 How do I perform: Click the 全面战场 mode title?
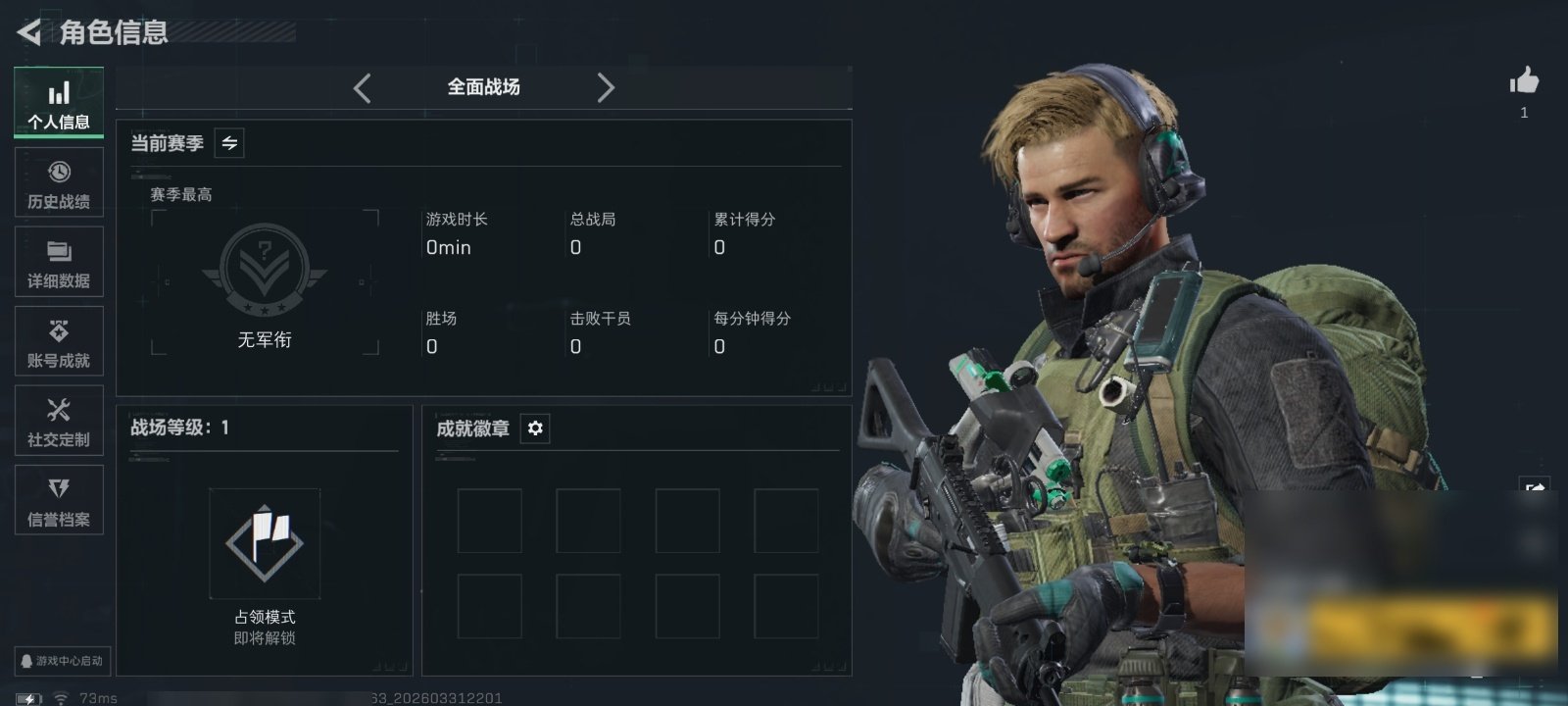(x=484, y=87)
